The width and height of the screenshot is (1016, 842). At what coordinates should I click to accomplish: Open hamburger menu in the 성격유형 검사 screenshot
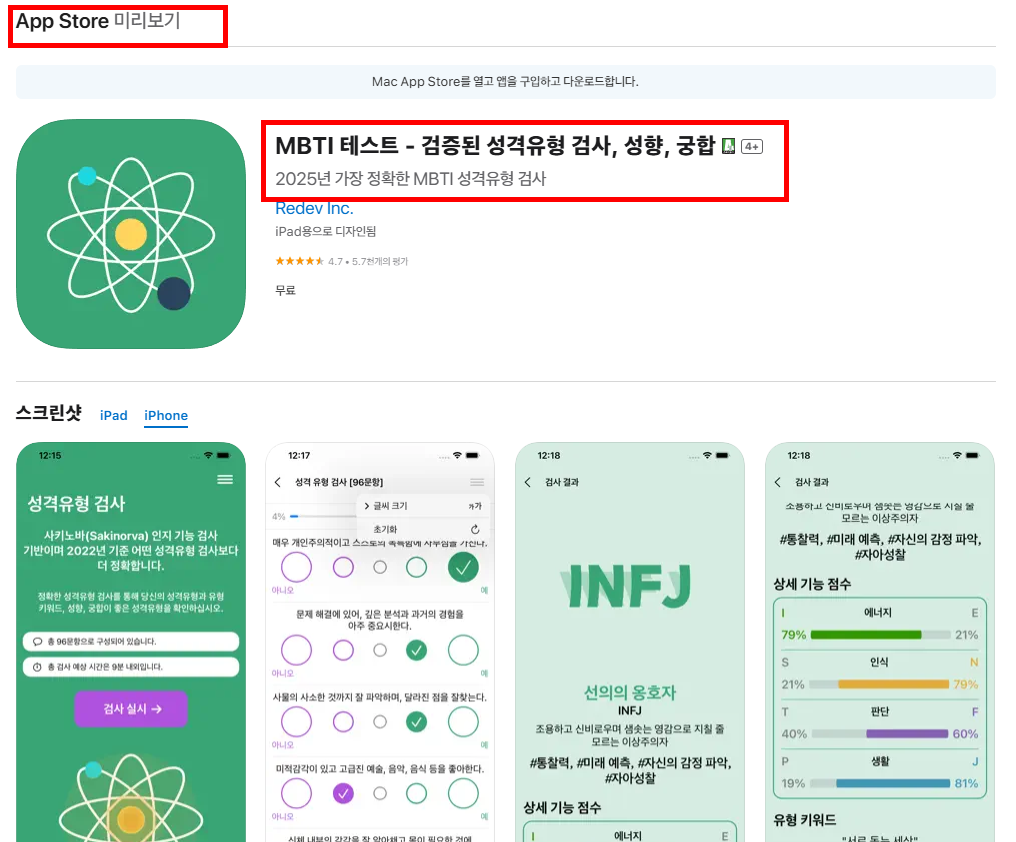[225, 480]
